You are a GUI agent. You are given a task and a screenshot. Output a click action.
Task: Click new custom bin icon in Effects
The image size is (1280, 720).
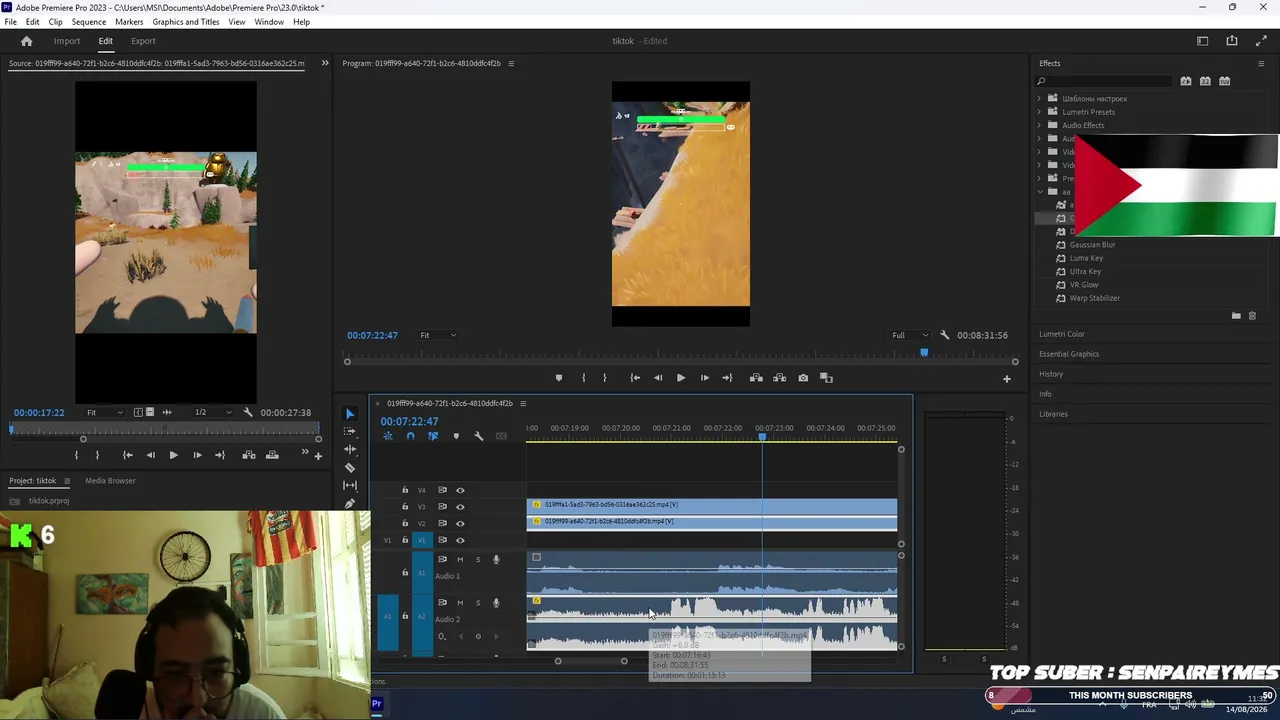click(1236, 316)
